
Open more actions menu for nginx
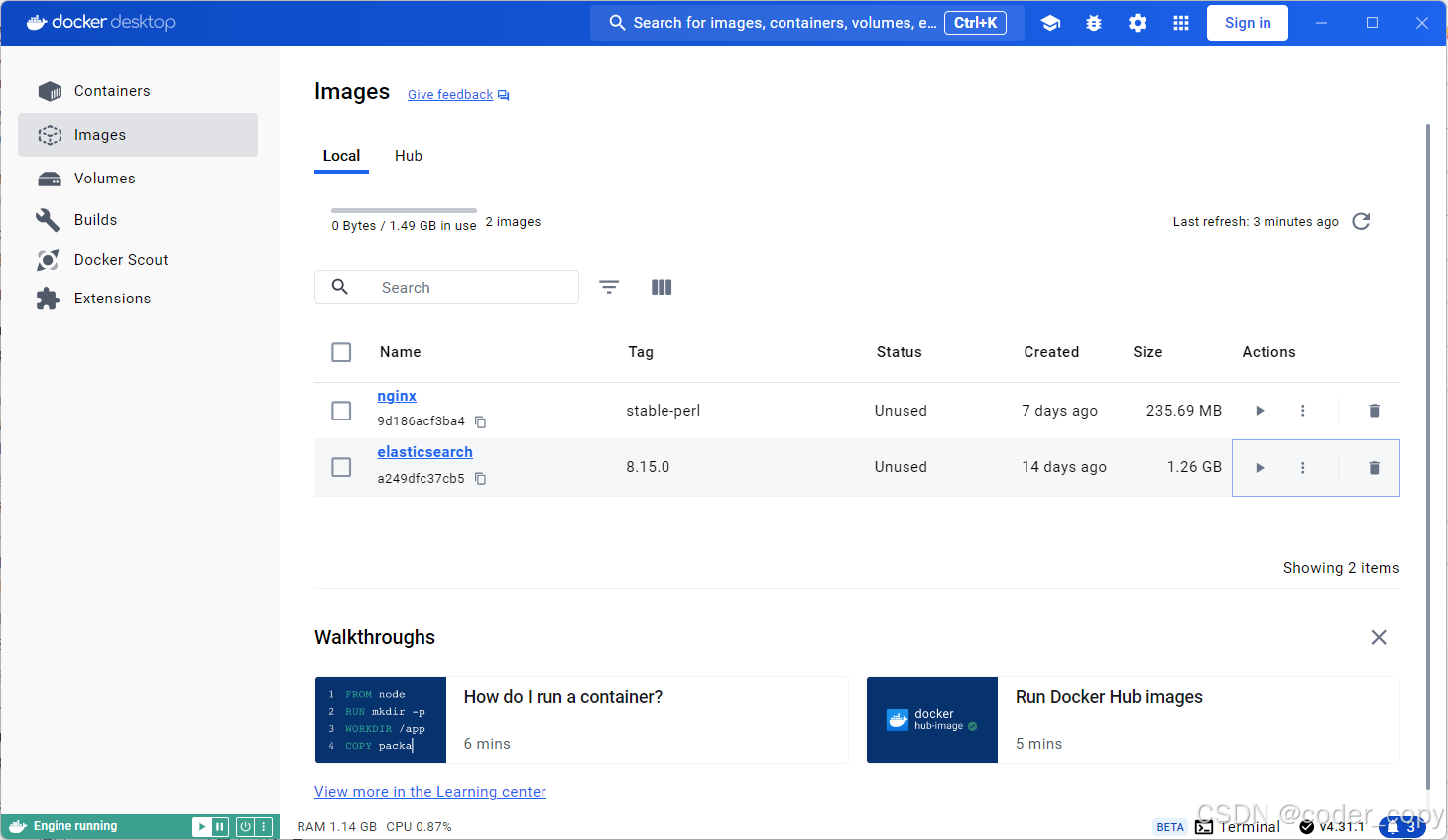[1302, 411]
